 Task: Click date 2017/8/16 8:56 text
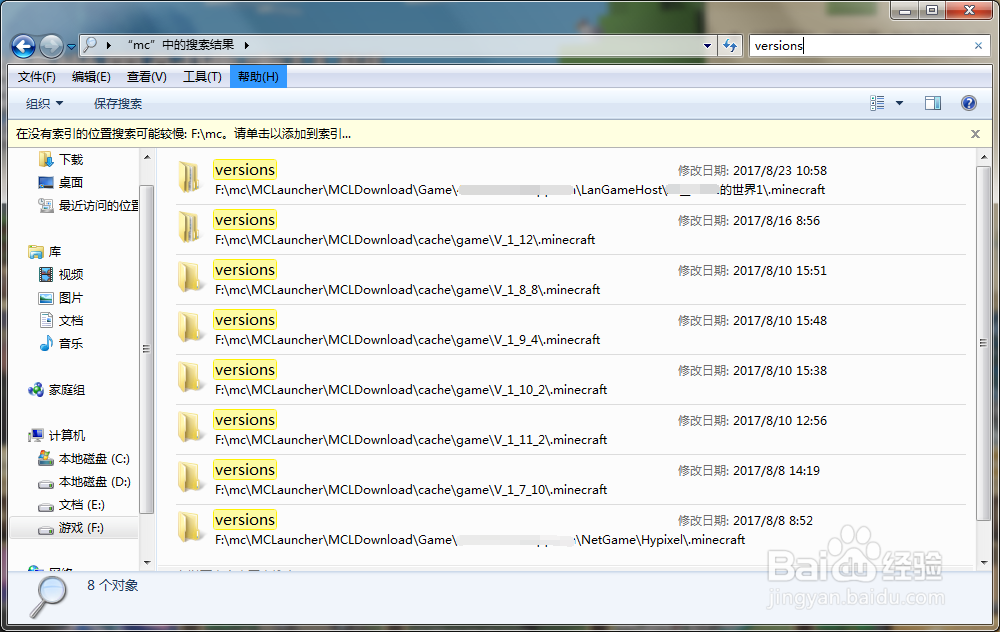[x=776, y=221]
